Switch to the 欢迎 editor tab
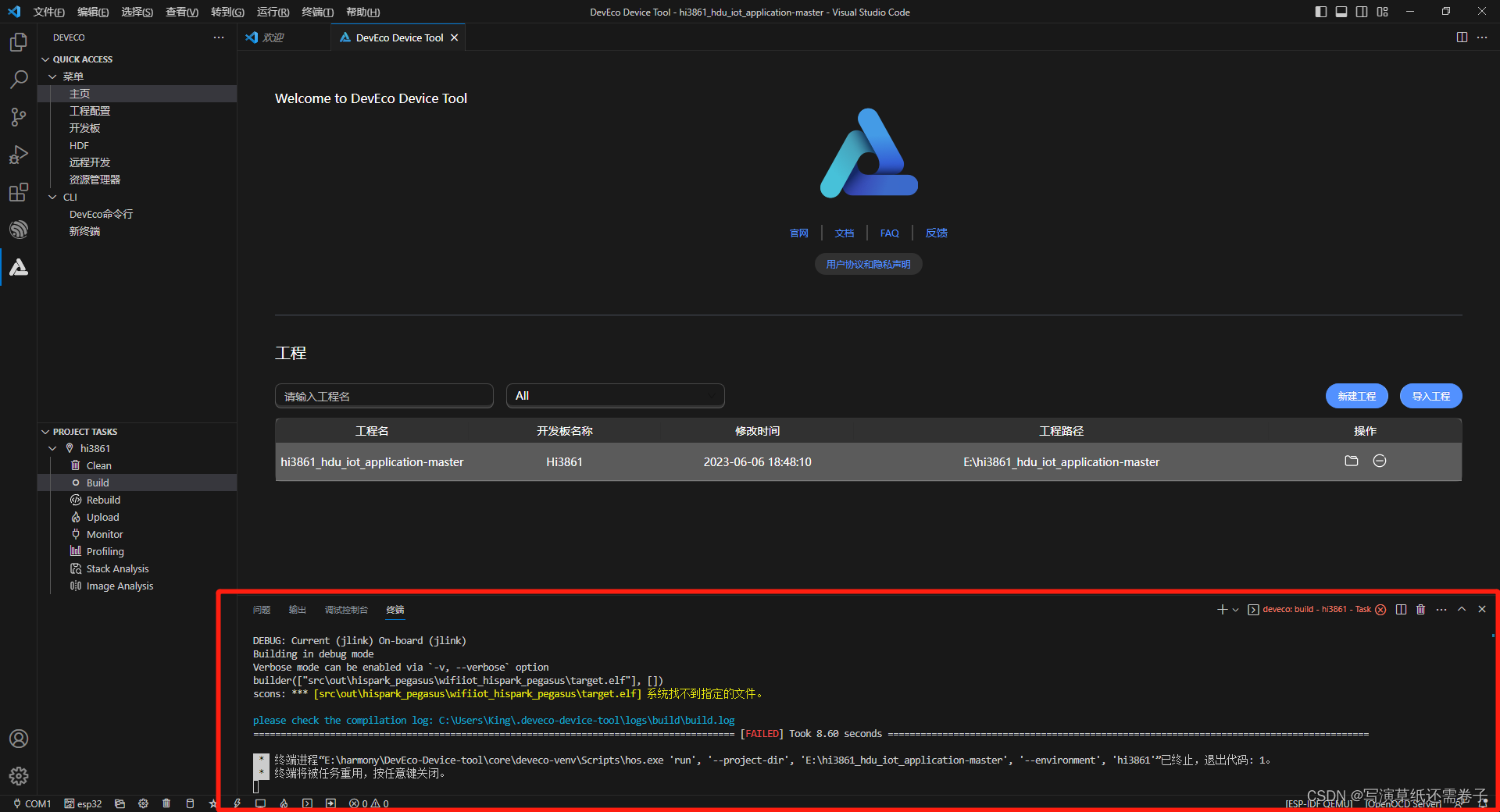This screenshot has height=812, width=1500. point(273,37)
